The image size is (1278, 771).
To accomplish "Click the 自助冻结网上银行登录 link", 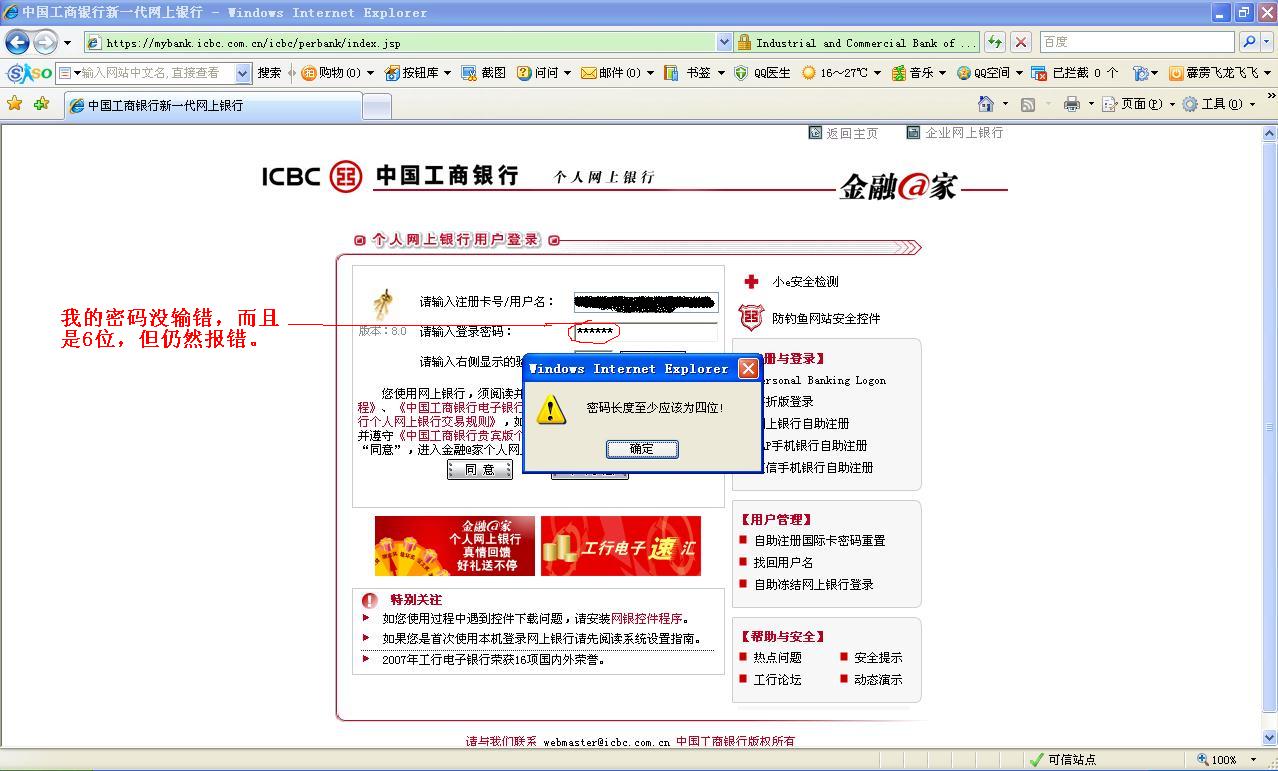I will pos(814,585).
